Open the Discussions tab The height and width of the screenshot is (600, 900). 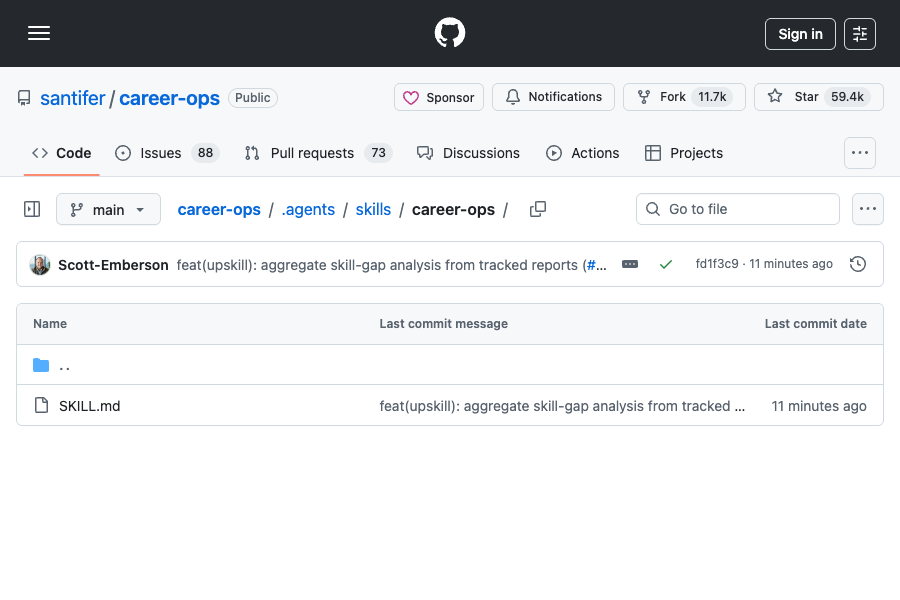coord(468,153)
